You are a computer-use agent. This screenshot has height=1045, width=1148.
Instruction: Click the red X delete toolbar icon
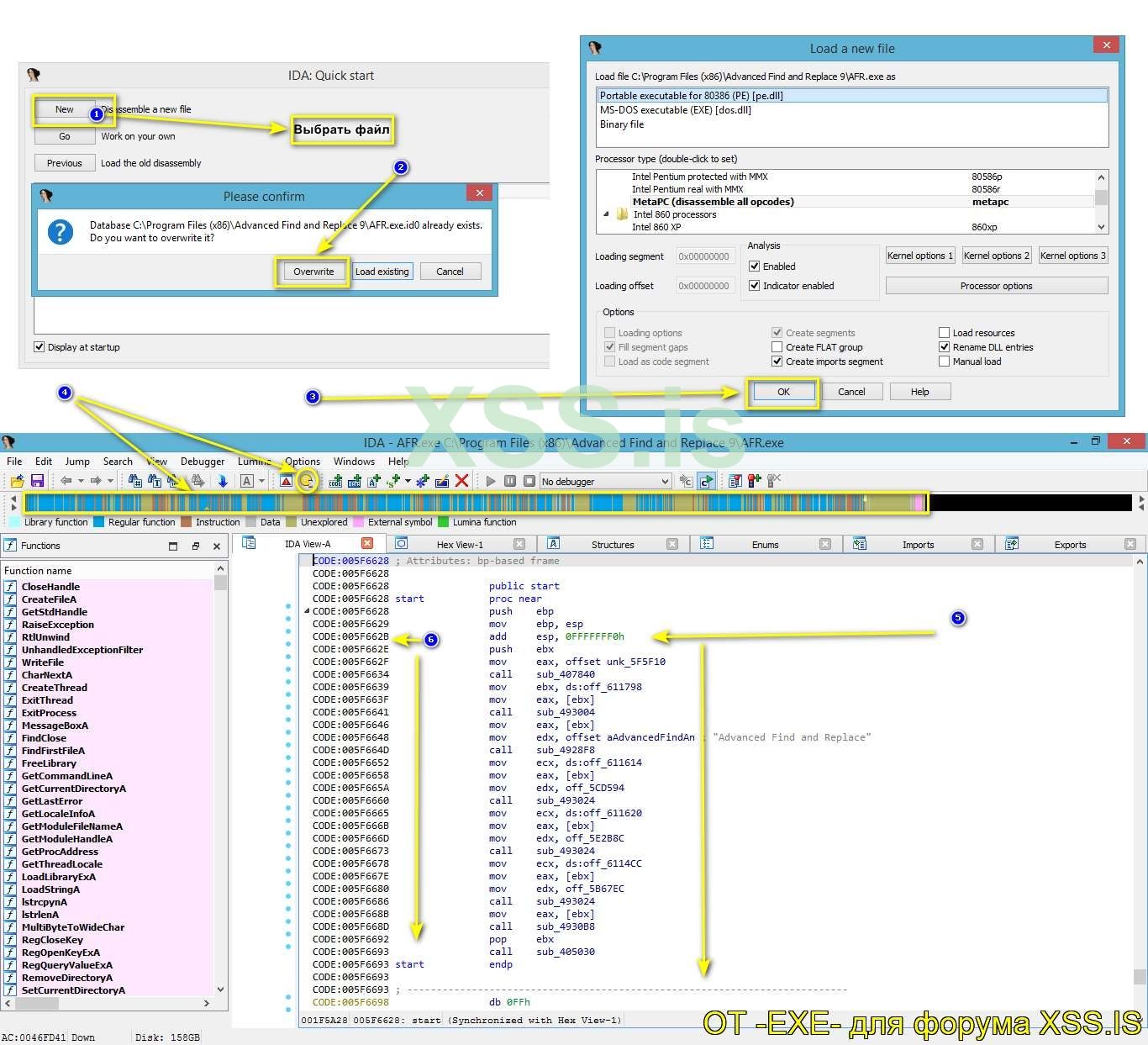(x=461, y=481)
